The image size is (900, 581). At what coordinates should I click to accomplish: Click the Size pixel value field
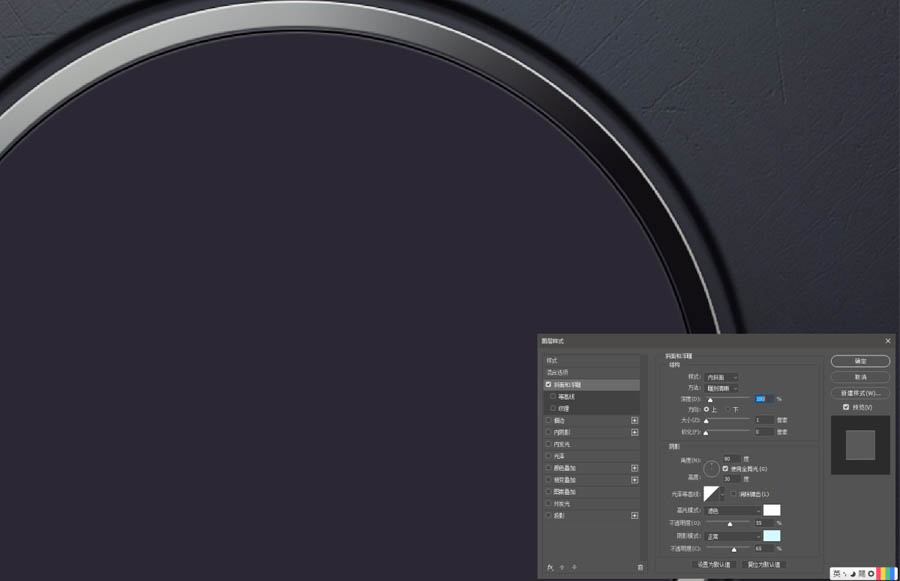click(x=764, y=420)
